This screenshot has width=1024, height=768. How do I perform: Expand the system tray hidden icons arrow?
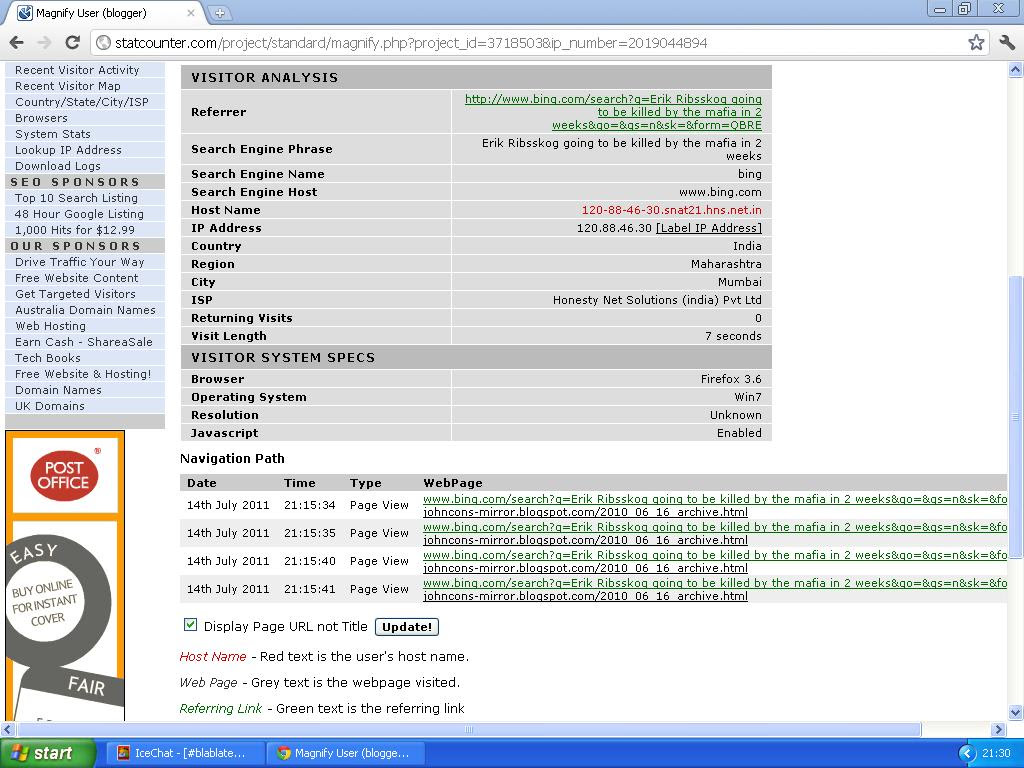967,754
